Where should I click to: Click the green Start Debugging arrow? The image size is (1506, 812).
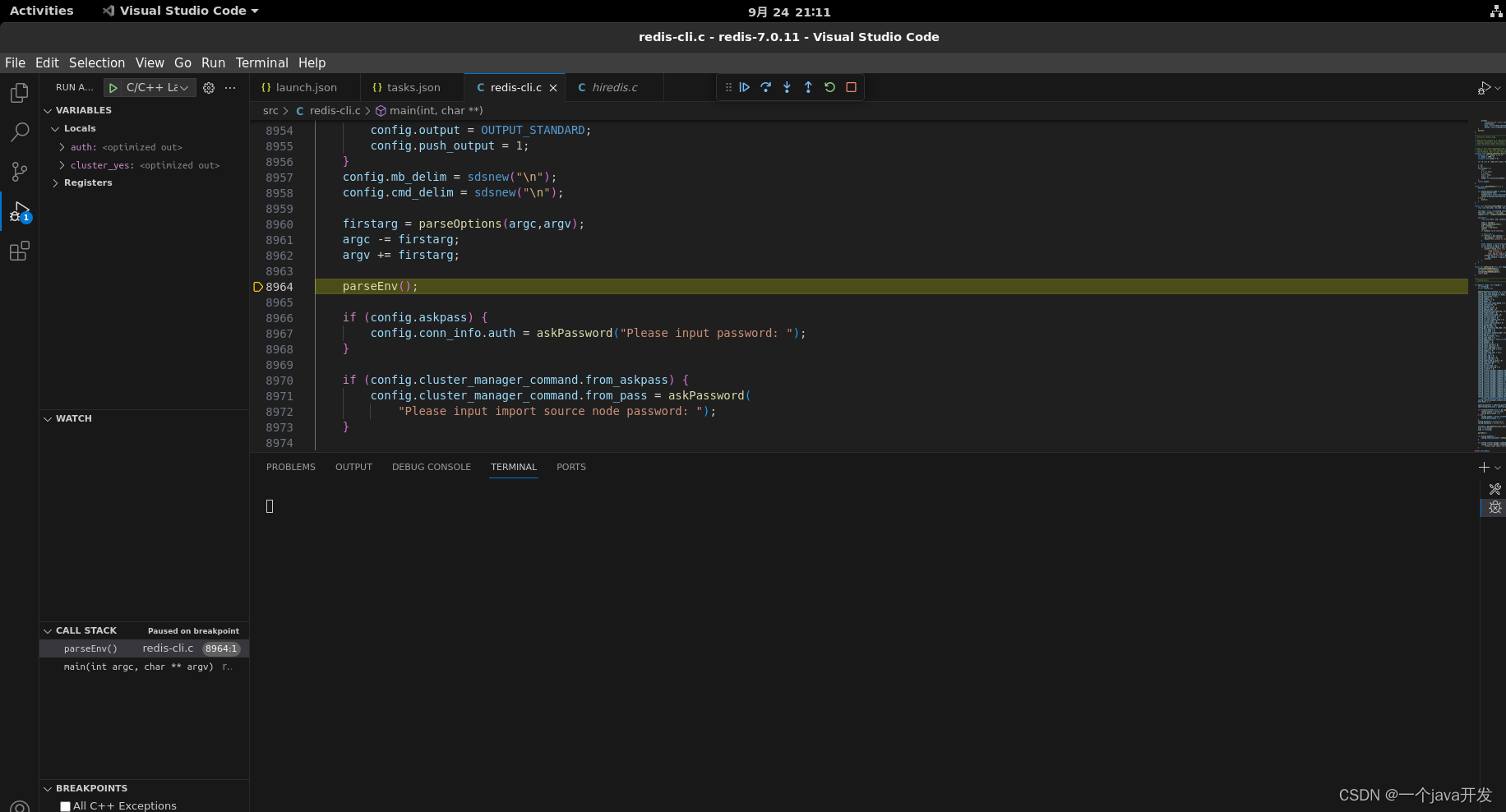[x=113, y=88]
